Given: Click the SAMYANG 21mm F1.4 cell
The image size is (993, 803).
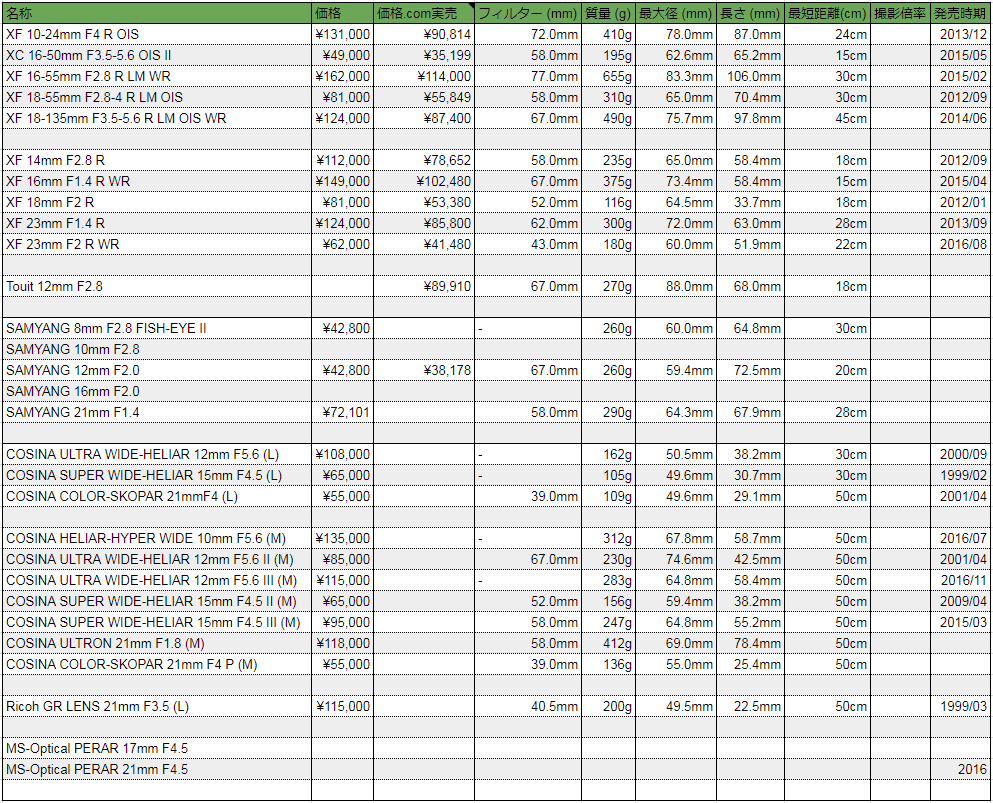Looking at the screenshot, I should tap(156, 412).
